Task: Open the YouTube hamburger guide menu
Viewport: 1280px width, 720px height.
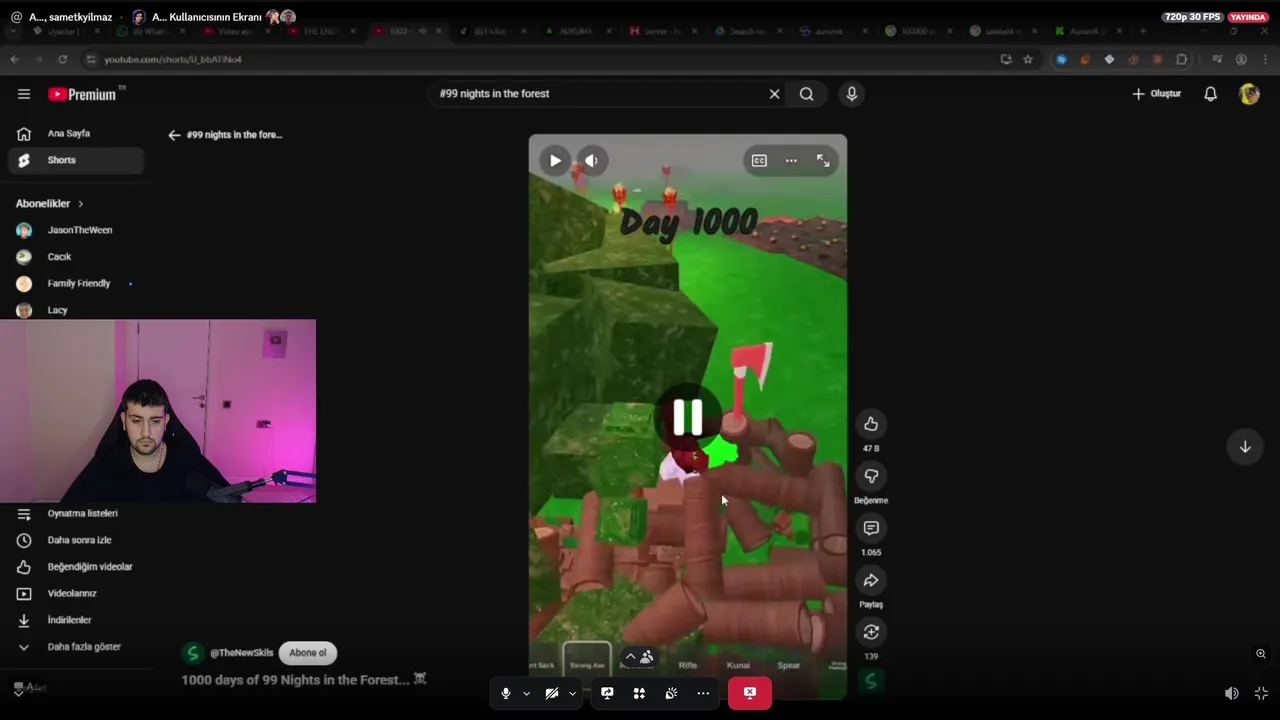Action: point(24,94)
